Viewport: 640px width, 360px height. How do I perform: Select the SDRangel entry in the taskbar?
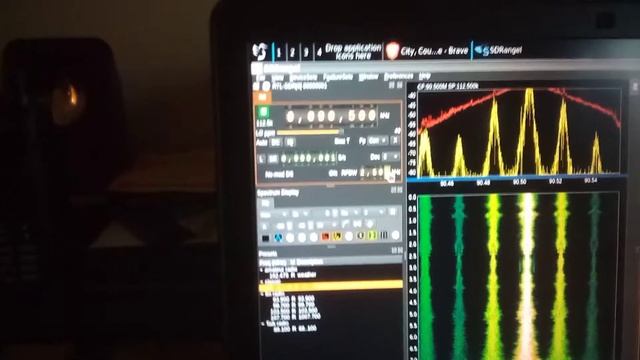coord(498,50)
